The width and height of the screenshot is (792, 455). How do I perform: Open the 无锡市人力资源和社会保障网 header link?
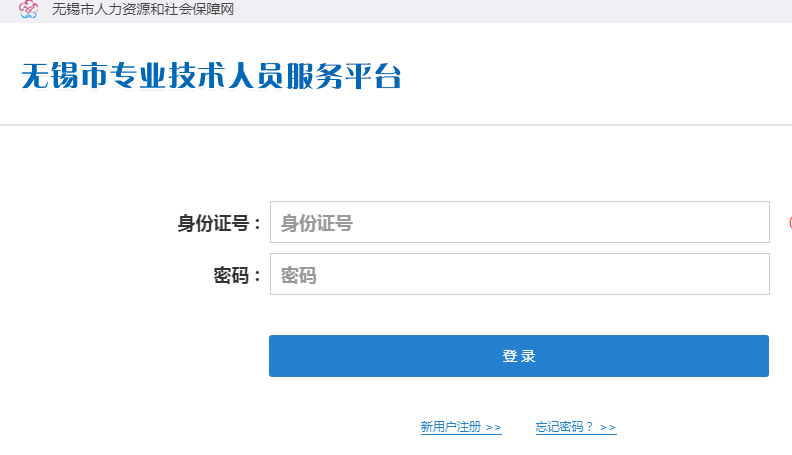[143, 9]
